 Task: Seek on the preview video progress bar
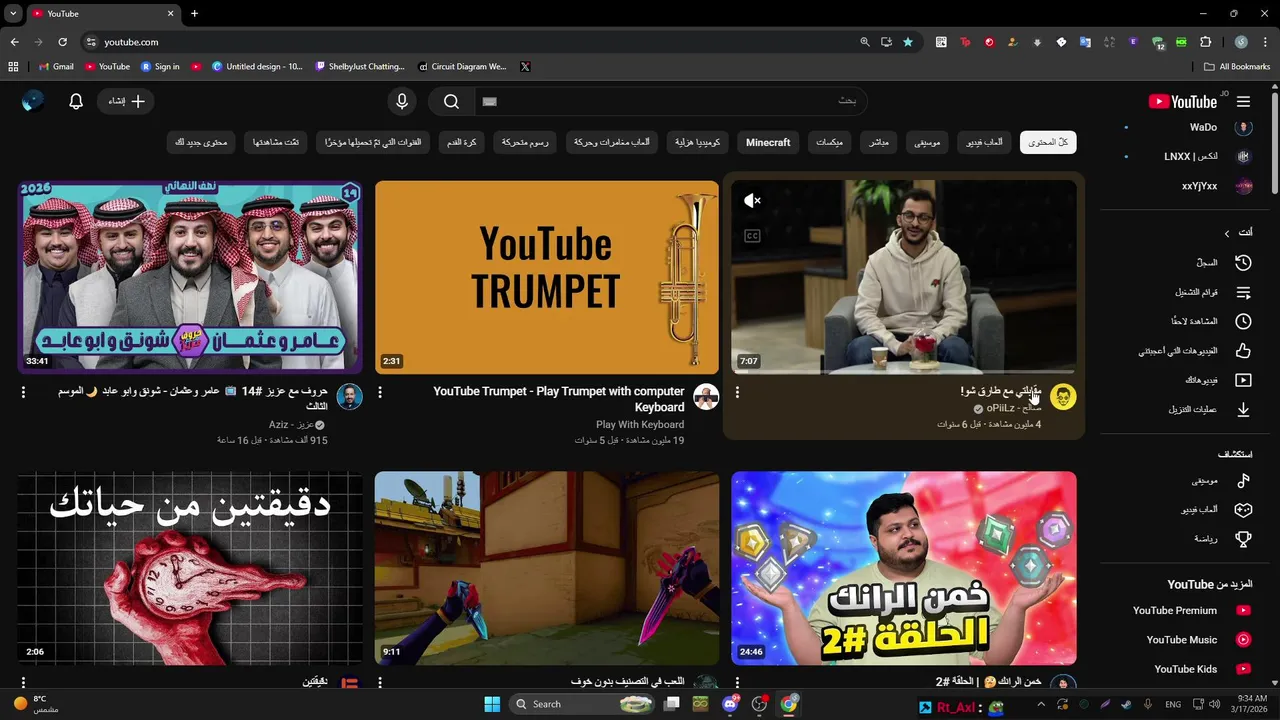[x=904, y=372]
